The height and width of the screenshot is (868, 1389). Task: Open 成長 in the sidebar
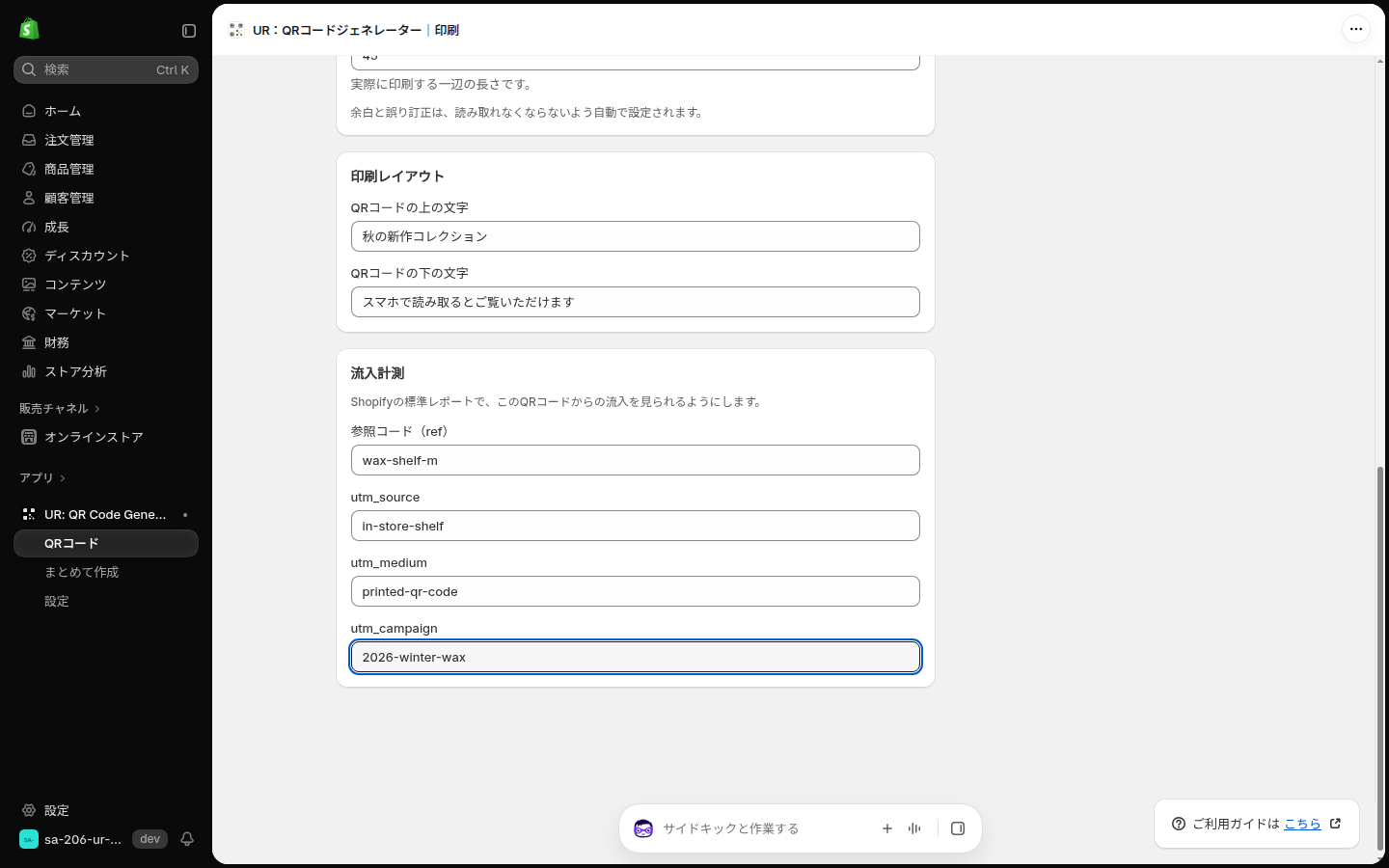click(x=106, y=227)
